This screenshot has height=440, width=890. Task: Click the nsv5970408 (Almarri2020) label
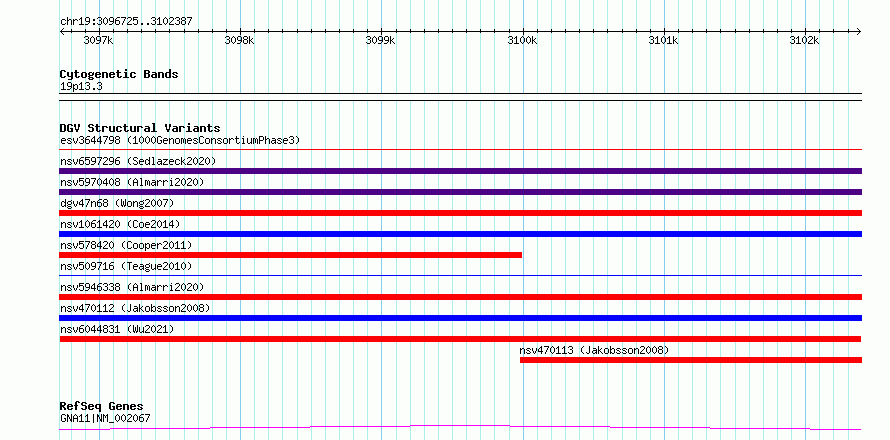coord(132,182)
